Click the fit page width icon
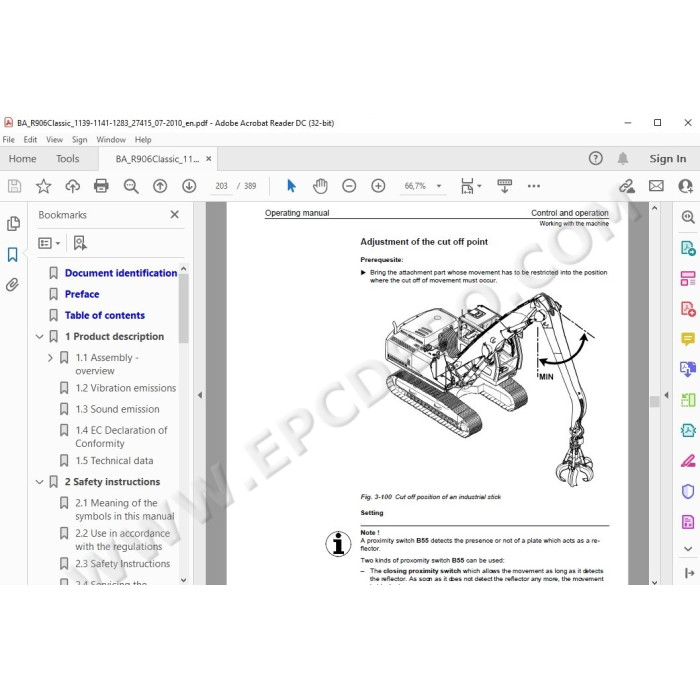This screenshot has width=700, height=700. click(467, 186)
